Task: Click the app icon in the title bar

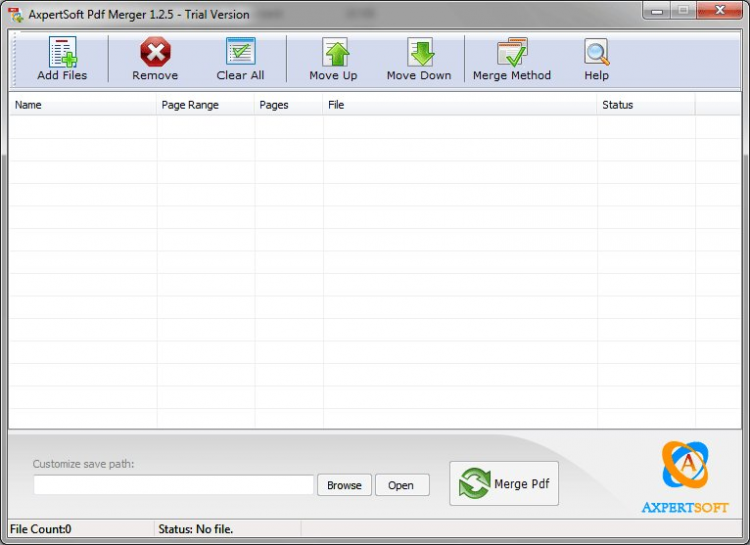Action: click(16, 15)
